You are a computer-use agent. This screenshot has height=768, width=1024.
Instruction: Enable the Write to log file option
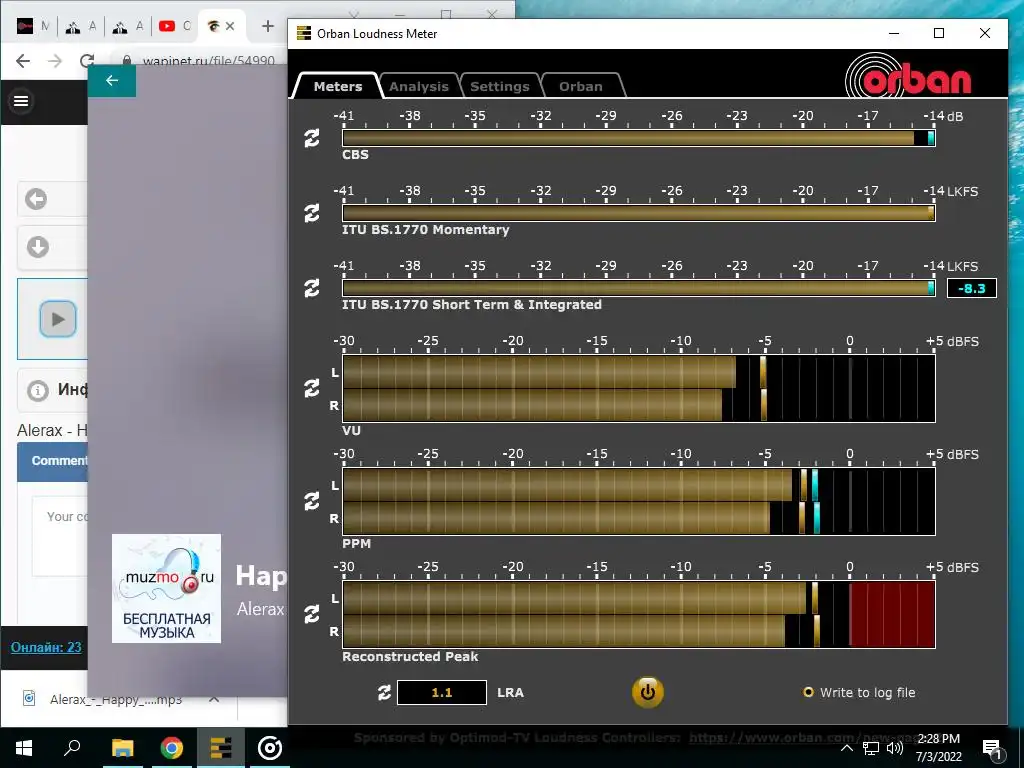point(859,692)
